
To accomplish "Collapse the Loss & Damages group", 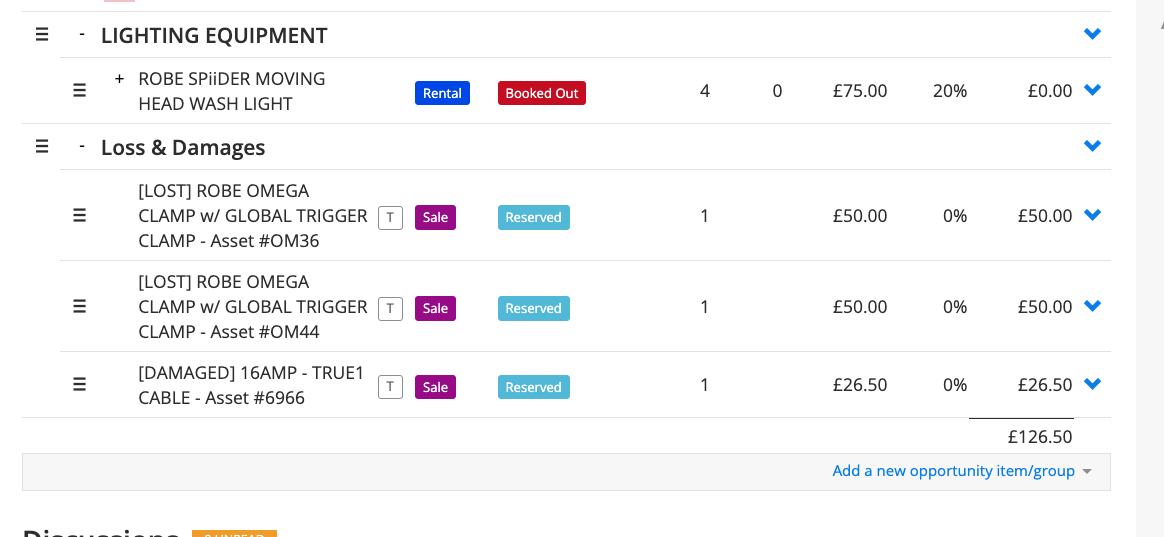I will coord(82,146).
